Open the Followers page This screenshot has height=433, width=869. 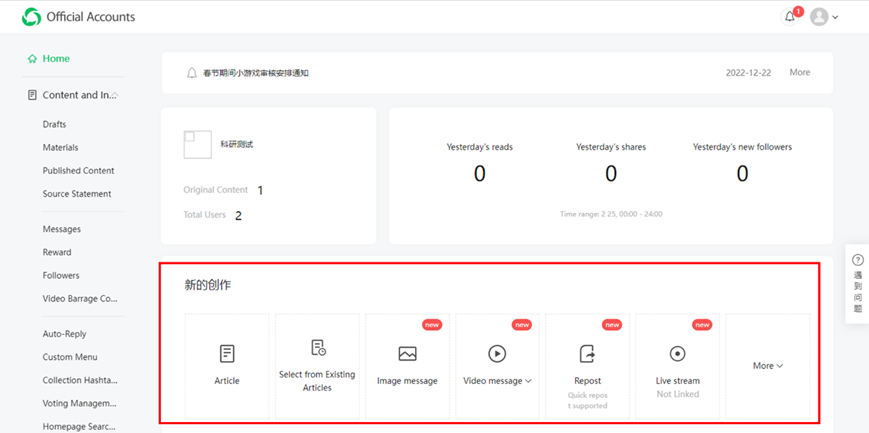coord(60,276)
